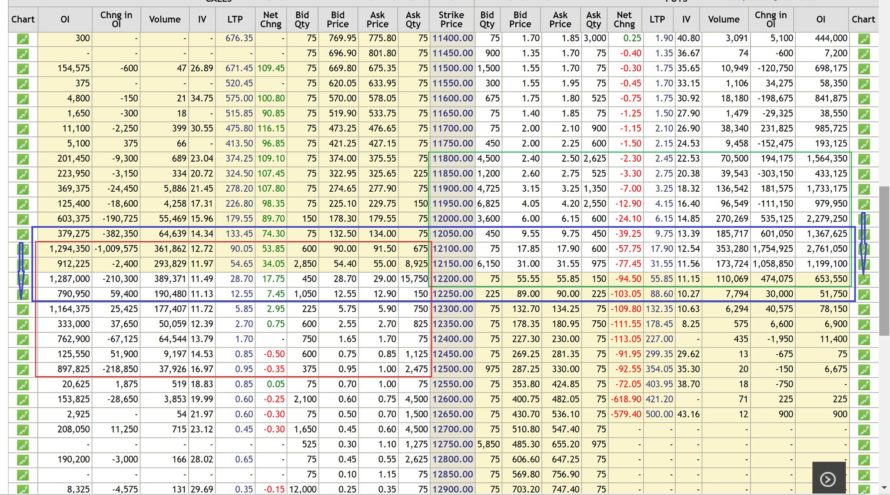Image resolution: width=890 pixels, height=495 pixels.
Task: Select calls bid qty cell 12,000
Action: [x=303, y=489]
